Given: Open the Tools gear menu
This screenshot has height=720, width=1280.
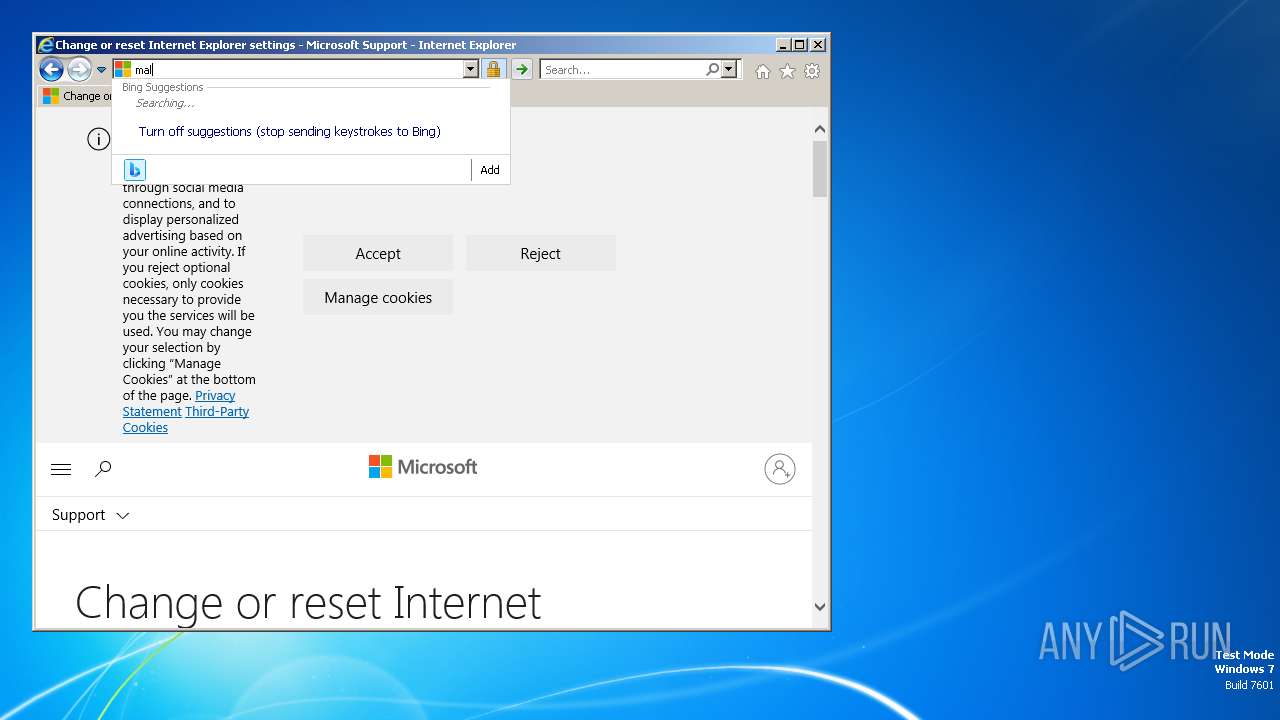Looking at the screenshot, I should coord(812,71).
